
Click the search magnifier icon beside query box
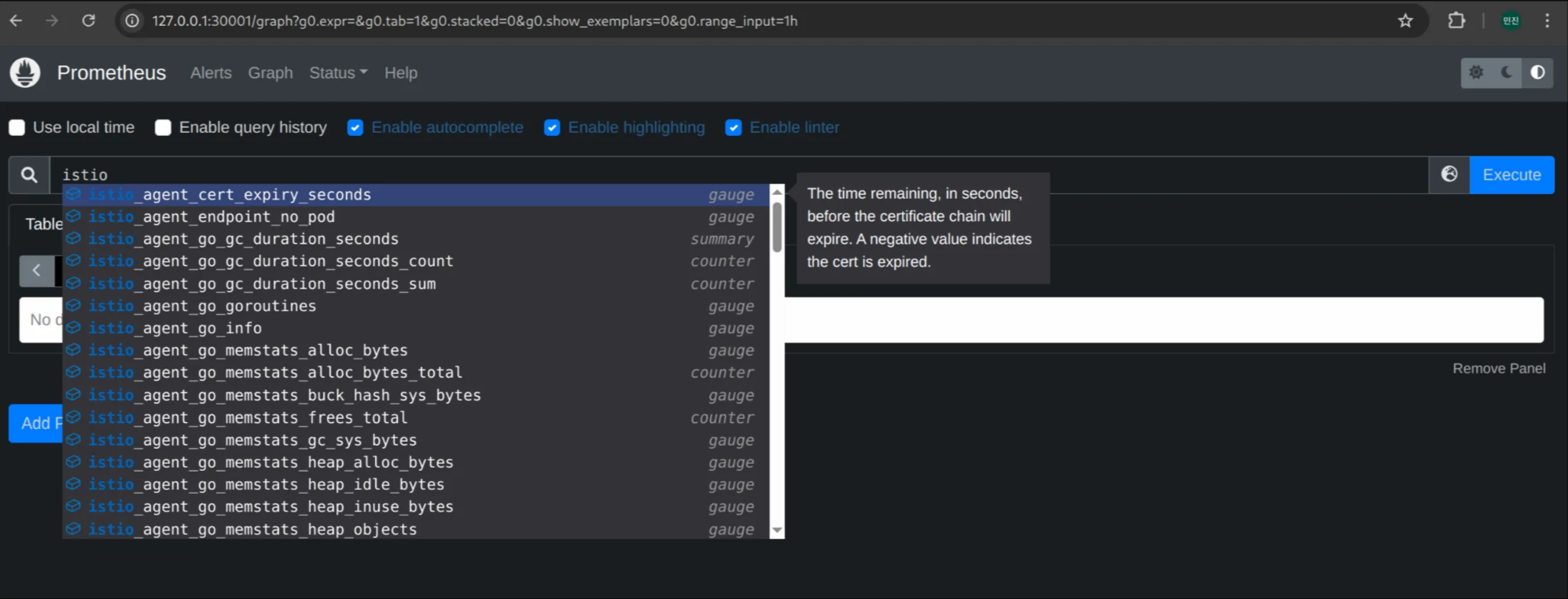click(29, 175)
